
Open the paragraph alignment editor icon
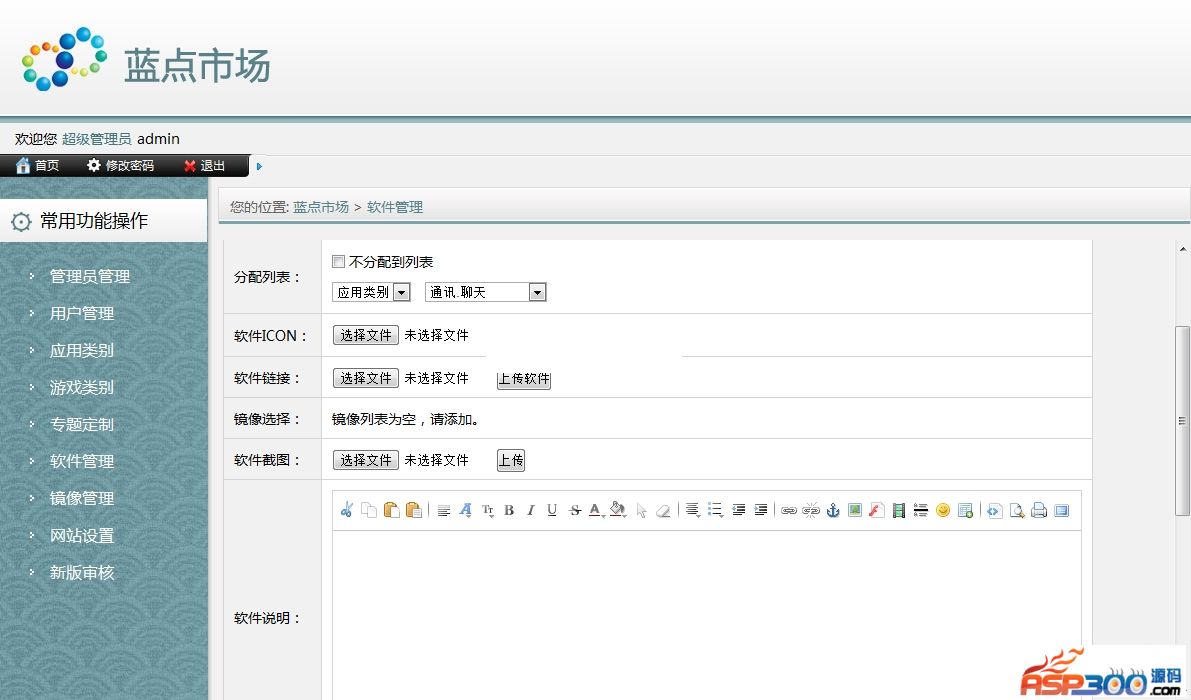(x=444, y=510)
